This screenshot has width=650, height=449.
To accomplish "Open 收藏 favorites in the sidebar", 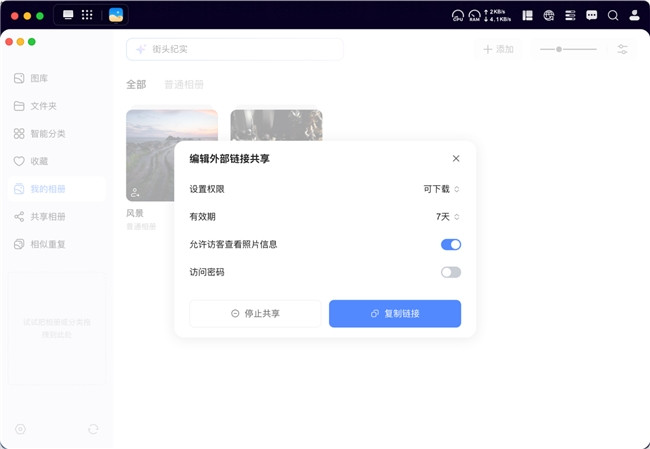I will (57, 161).
